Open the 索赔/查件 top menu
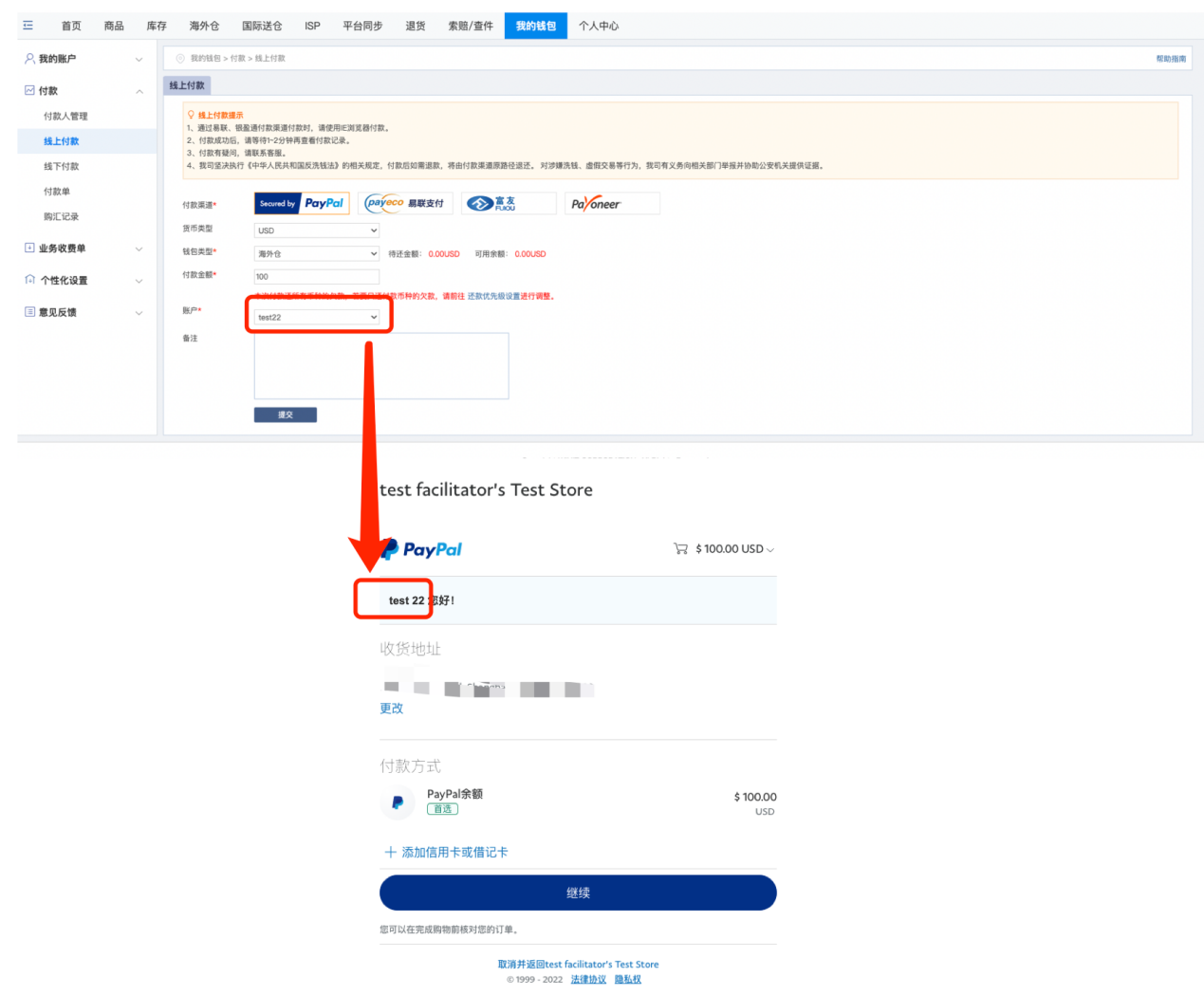The image size is (1204, 995). [x=471, y=27]
